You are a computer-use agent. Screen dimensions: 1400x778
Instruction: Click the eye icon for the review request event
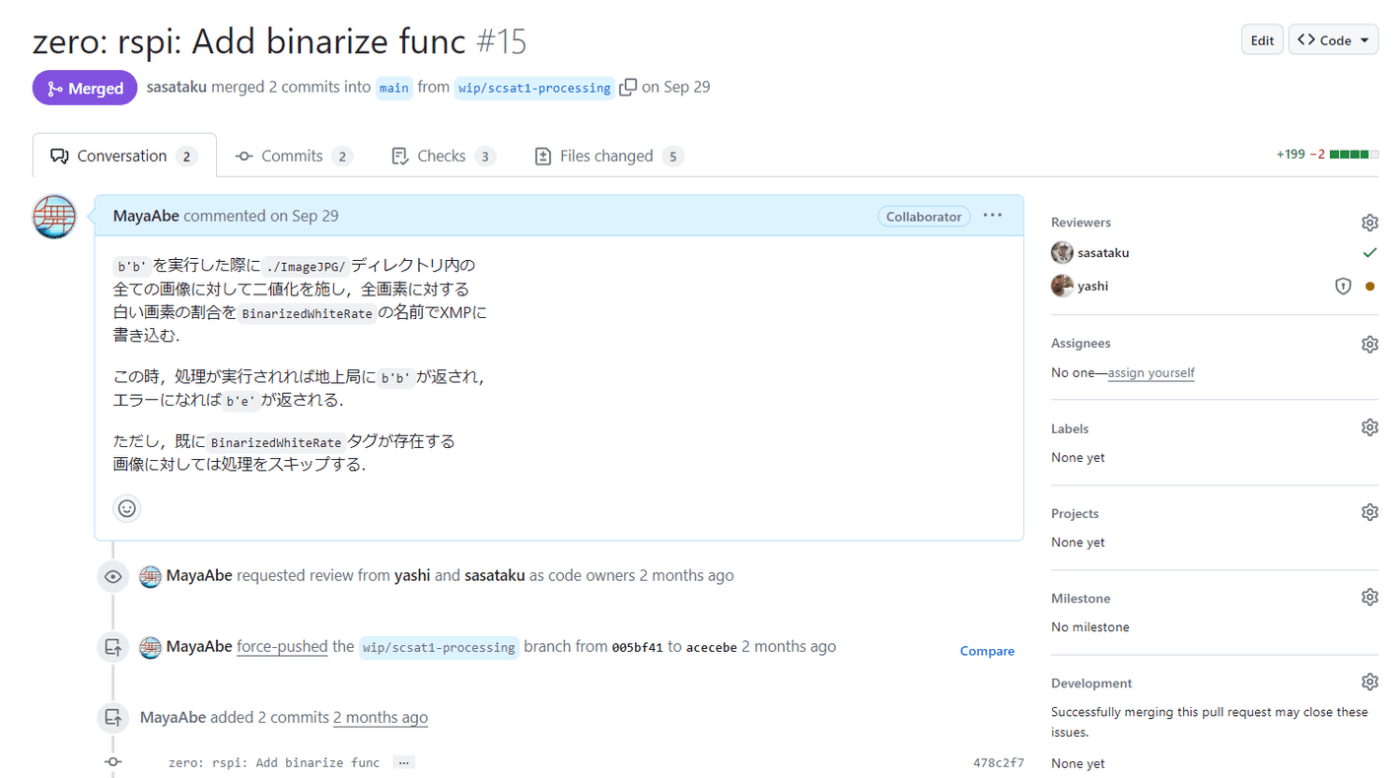click(113, 576)
